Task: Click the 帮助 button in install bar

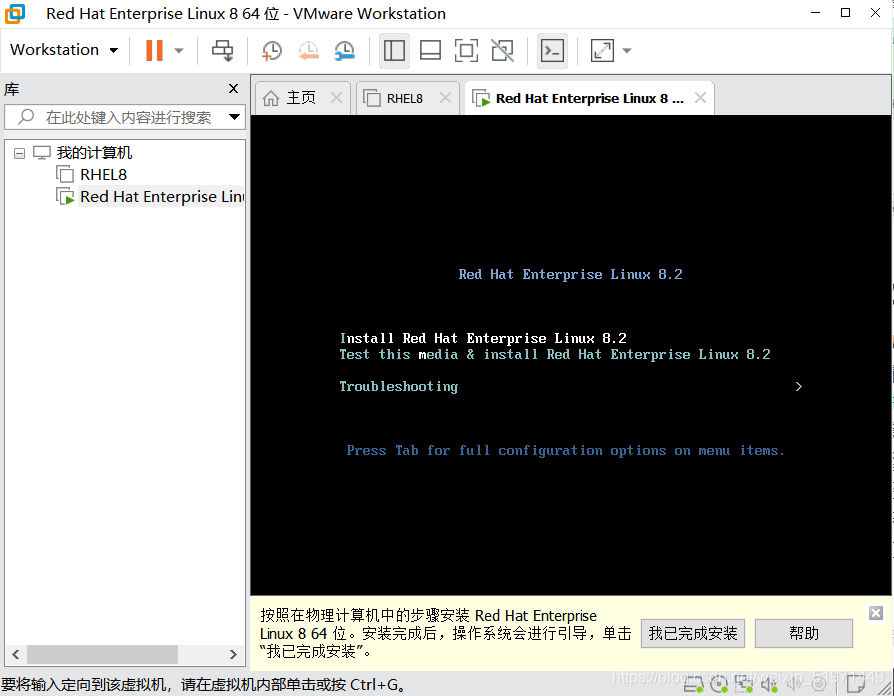Action: coord(803,633)
